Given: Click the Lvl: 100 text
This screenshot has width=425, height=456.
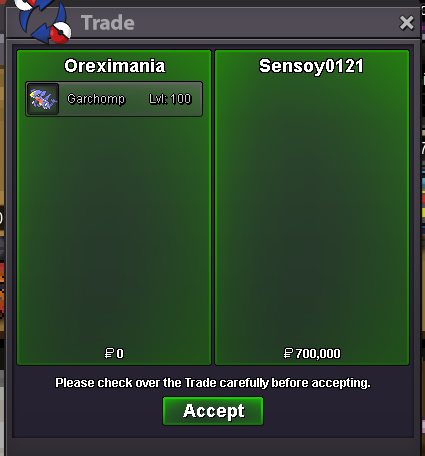Looking at the screenshot, I should pyautogui.click(x=170, y=99).
